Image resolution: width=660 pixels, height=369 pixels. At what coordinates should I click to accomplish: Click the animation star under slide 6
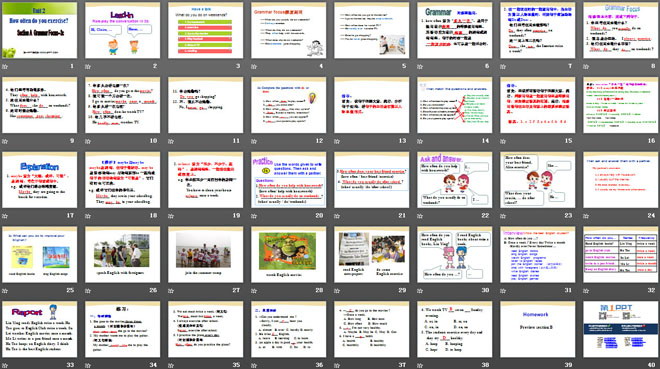pyautogui.click(x=420, y=66)
